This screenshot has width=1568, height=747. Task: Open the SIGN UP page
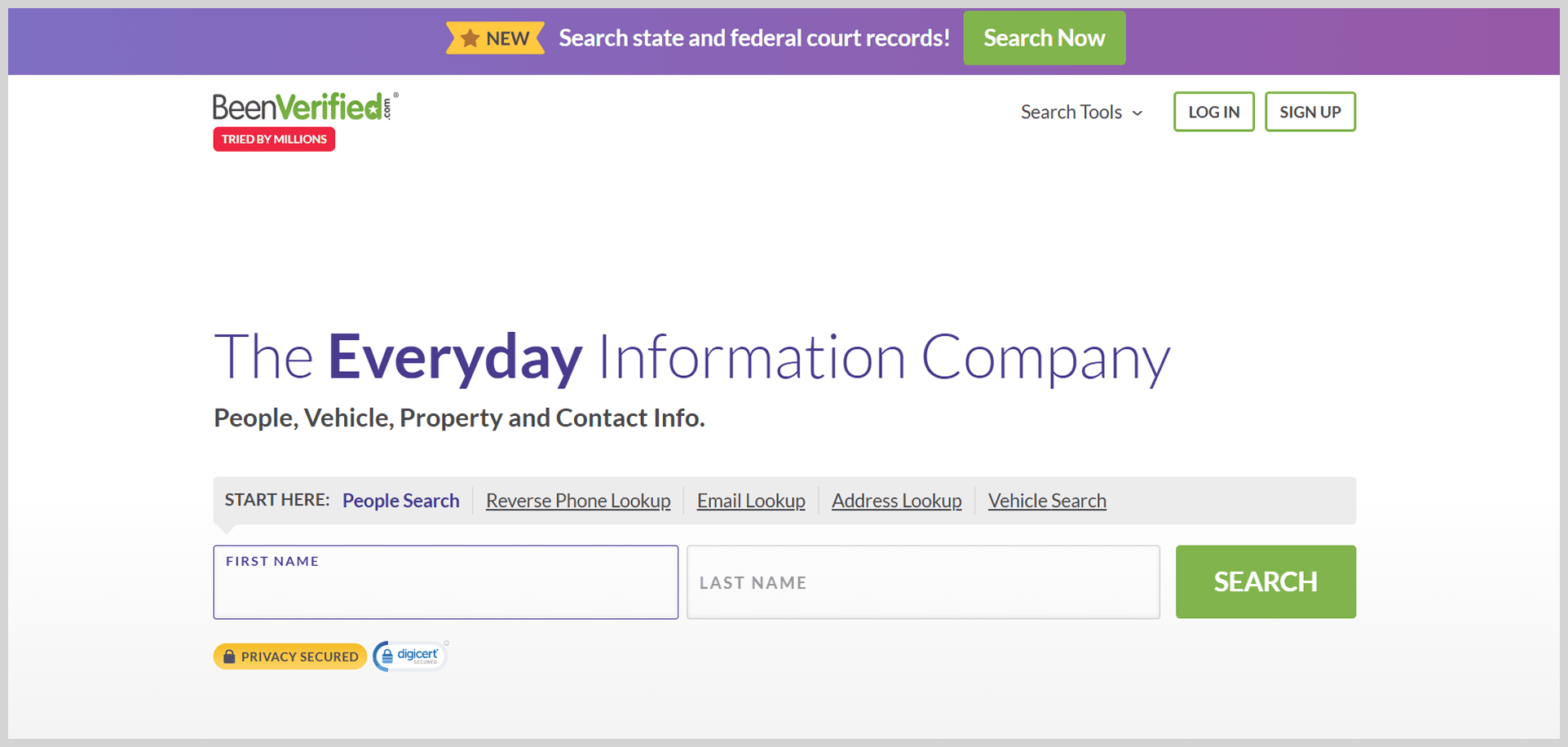tap(1310, 112)
